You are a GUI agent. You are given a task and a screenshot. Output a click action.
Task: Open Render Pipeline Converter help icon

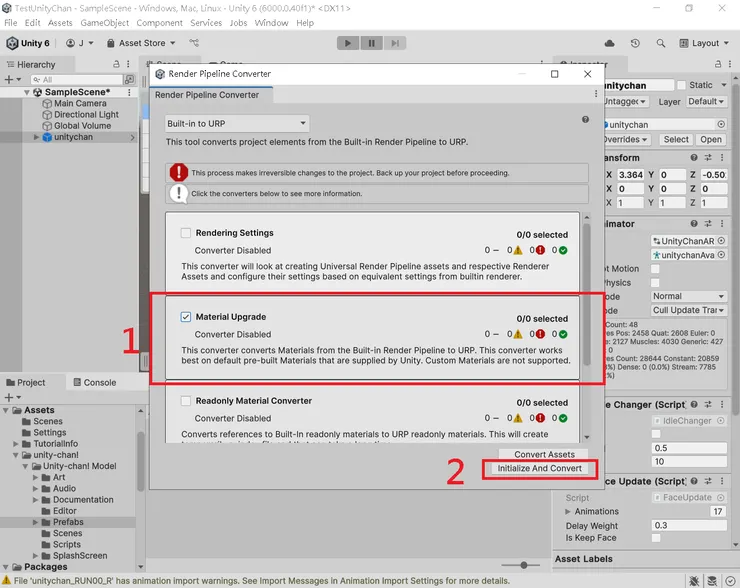click(585, 119)
